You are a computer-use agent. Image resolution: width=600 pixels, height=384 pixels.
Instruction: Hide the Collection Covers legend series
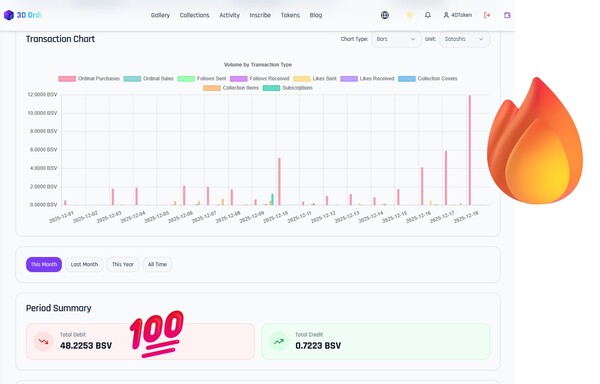(x=428, y=79)
